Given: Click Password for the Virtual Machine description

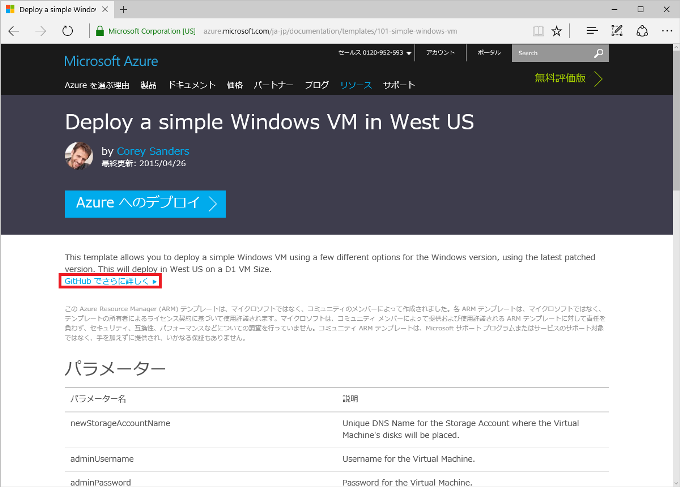Looking at the screenshot, I should (407, 482).
